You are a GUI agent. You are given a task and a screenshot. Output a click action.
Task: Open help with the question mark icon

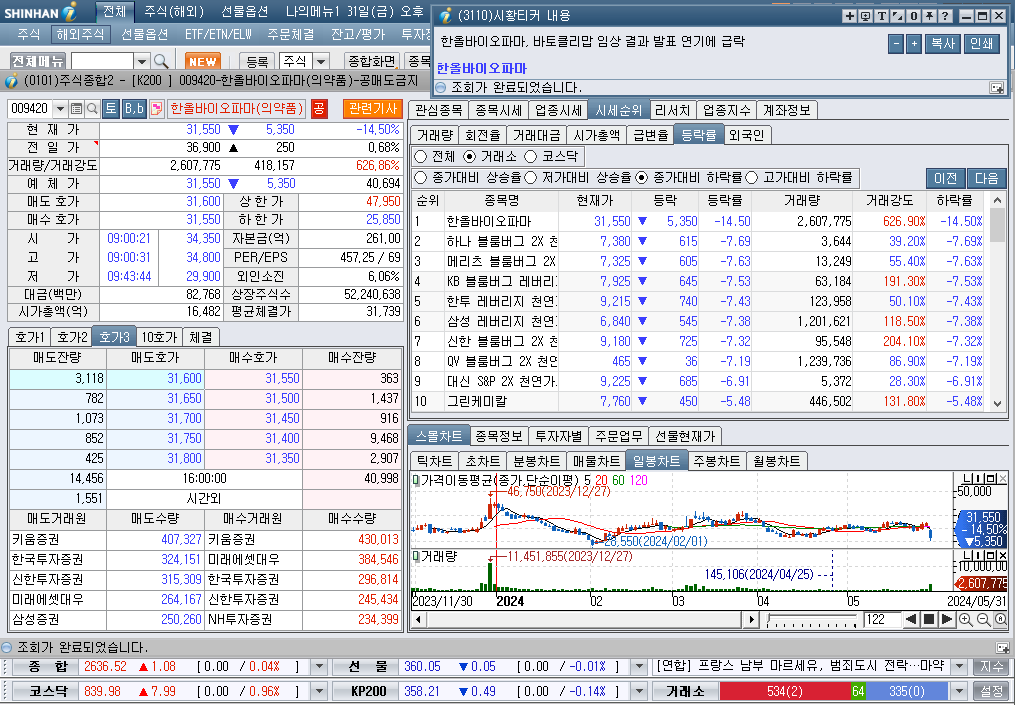(x=945, y=16)
